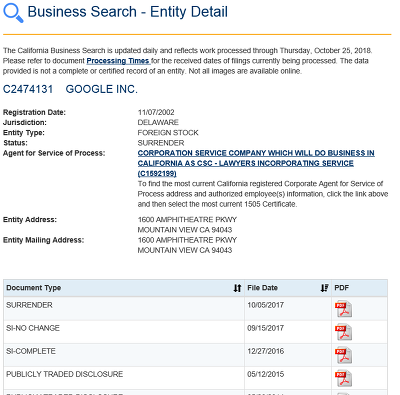Viewport: 400px width, 395px height.
Task: Open the SI-COMPLETE PDF icon
Action: point(343,355)
